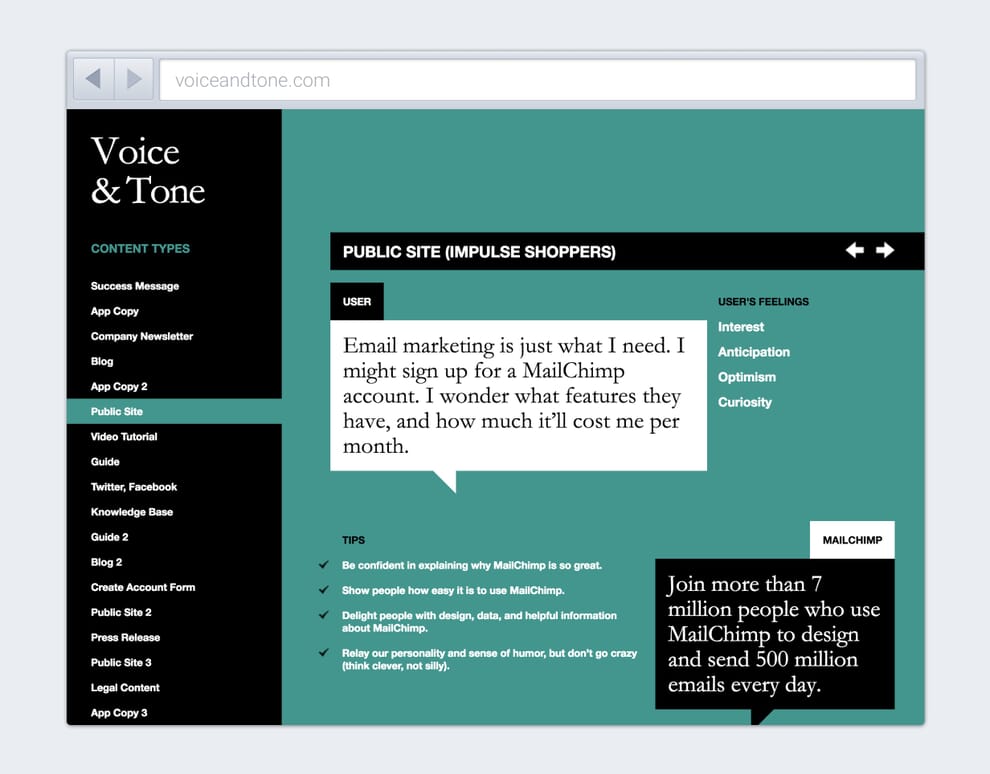
Task: Open Blog 2 sidebar entry
Action: [x=106, y=562]
